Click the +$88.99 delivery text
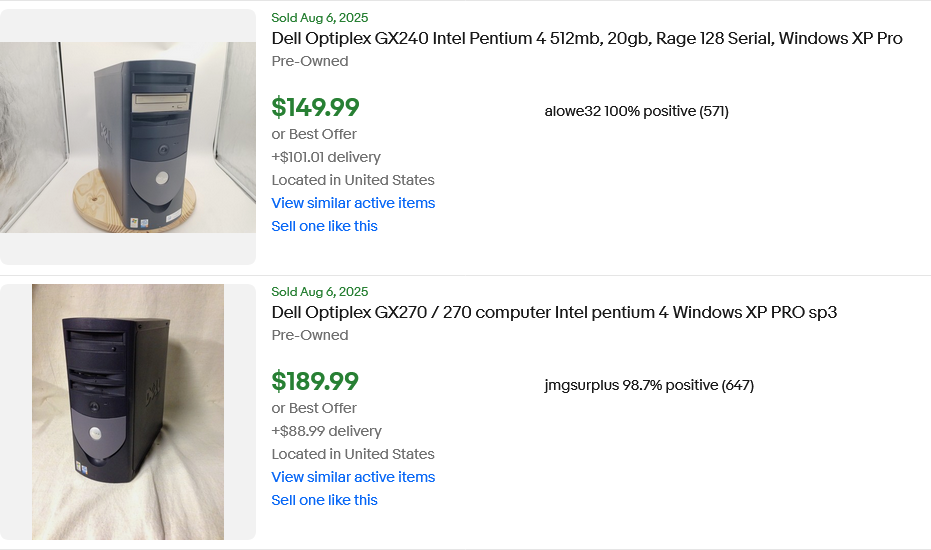The width and height of the screenshot is (931, 550). (326, 431)
